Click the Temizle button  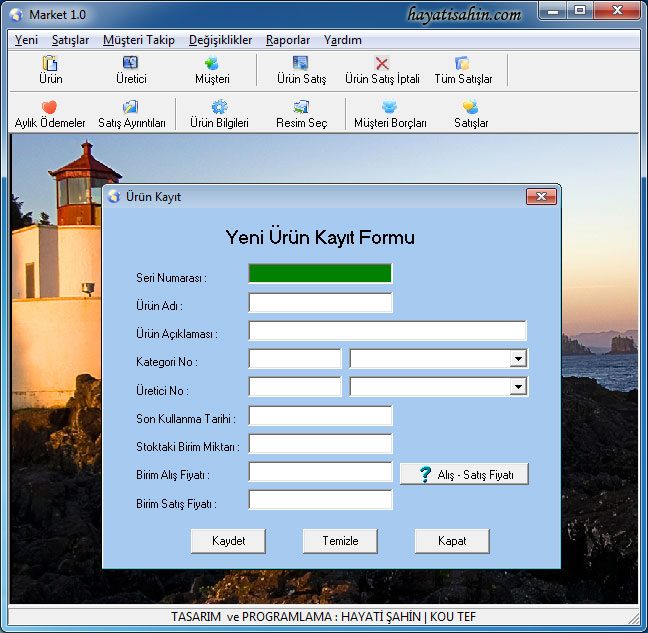(x=340, y=541)
